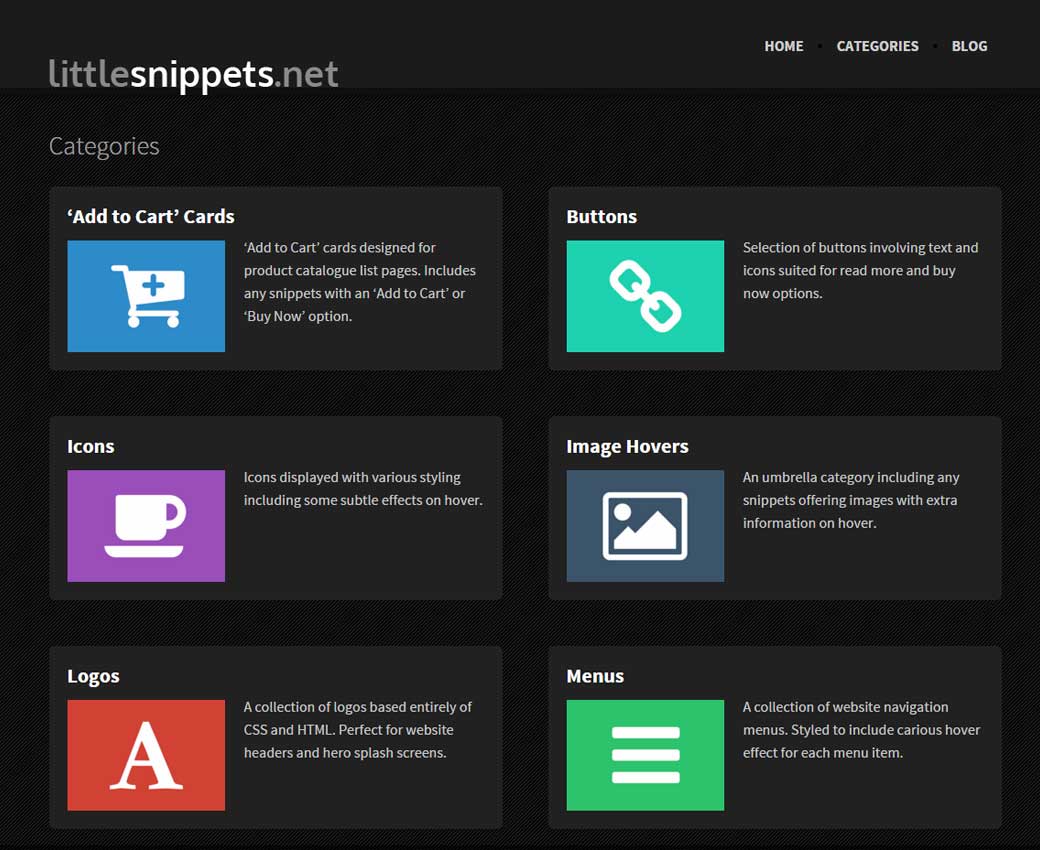The image size is (1040, 850).
Task: Go to the Home nav item
Action: (783, 46)
